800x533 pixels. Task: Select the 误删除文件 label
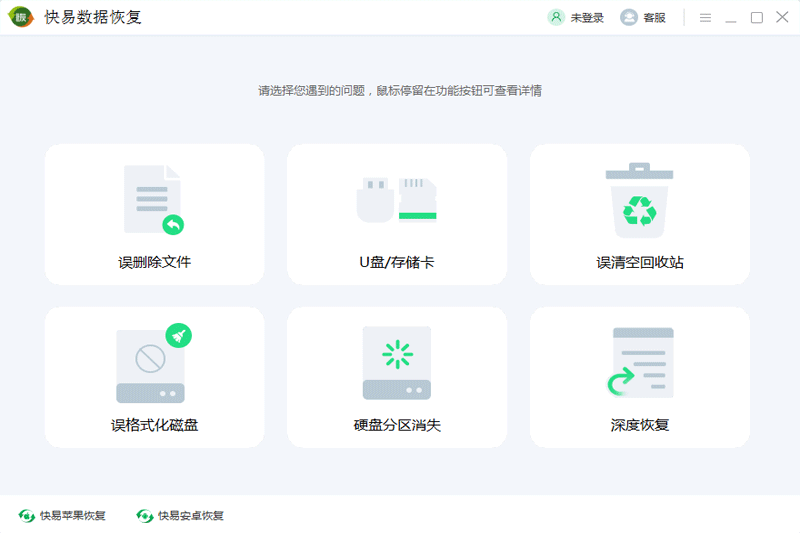click(154, 262)
